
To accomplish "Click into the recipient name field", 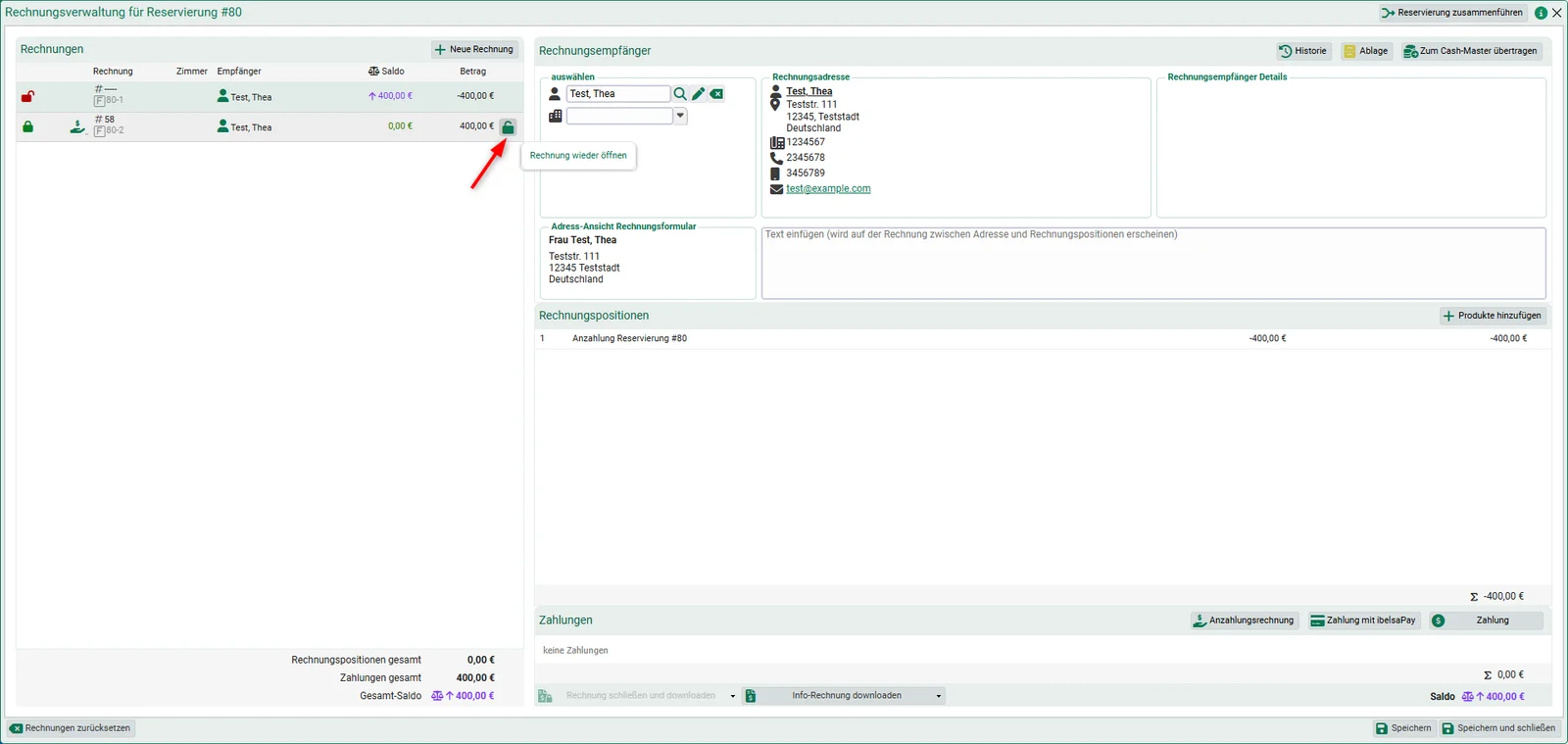I will pos(617,94).
